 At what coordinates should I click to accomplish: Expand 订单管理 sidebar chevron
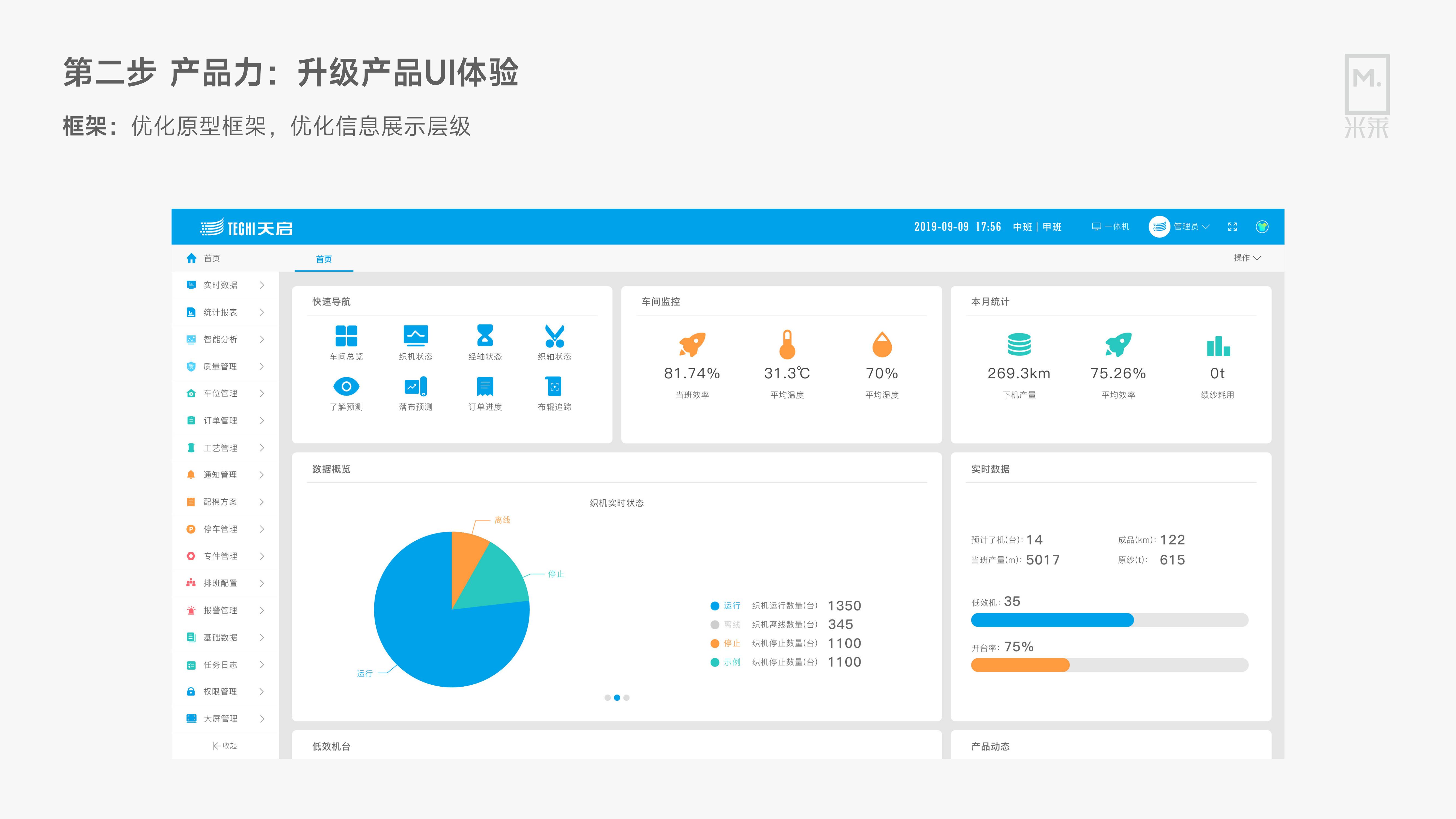(262, 420)
